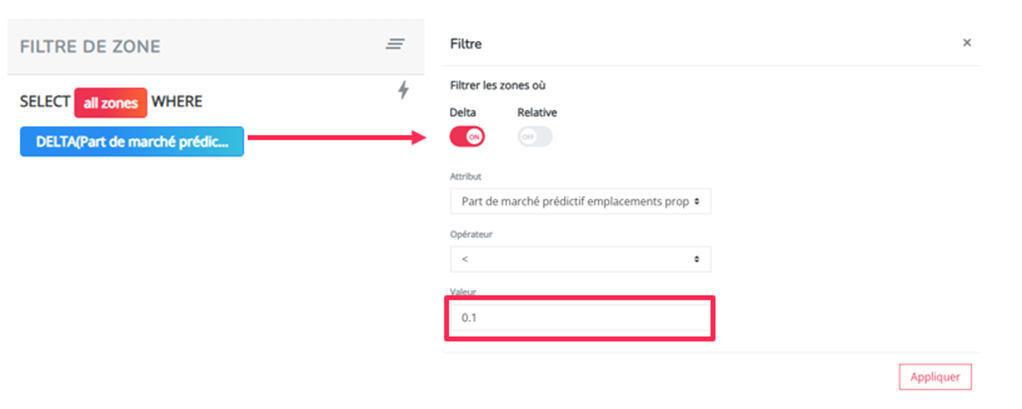The height and width of the screenshot is (409, 1022).
Task: Open the FILTRE DE ZONE menu lines icon
Action: pyautogui.click(x=395, y=44)
